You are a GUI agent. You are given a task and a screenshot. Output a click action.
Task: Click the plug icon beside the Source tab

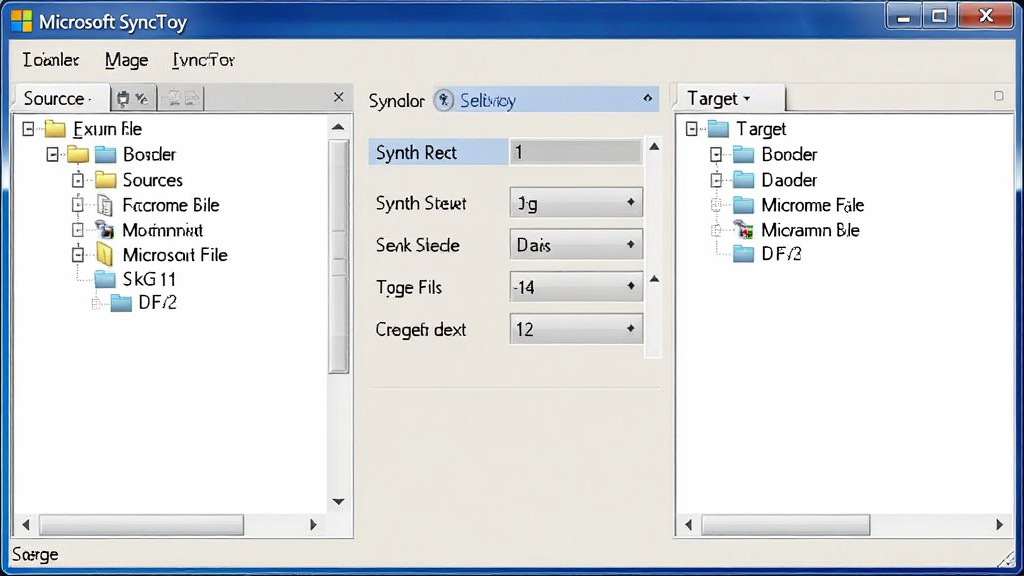(123, 99)
